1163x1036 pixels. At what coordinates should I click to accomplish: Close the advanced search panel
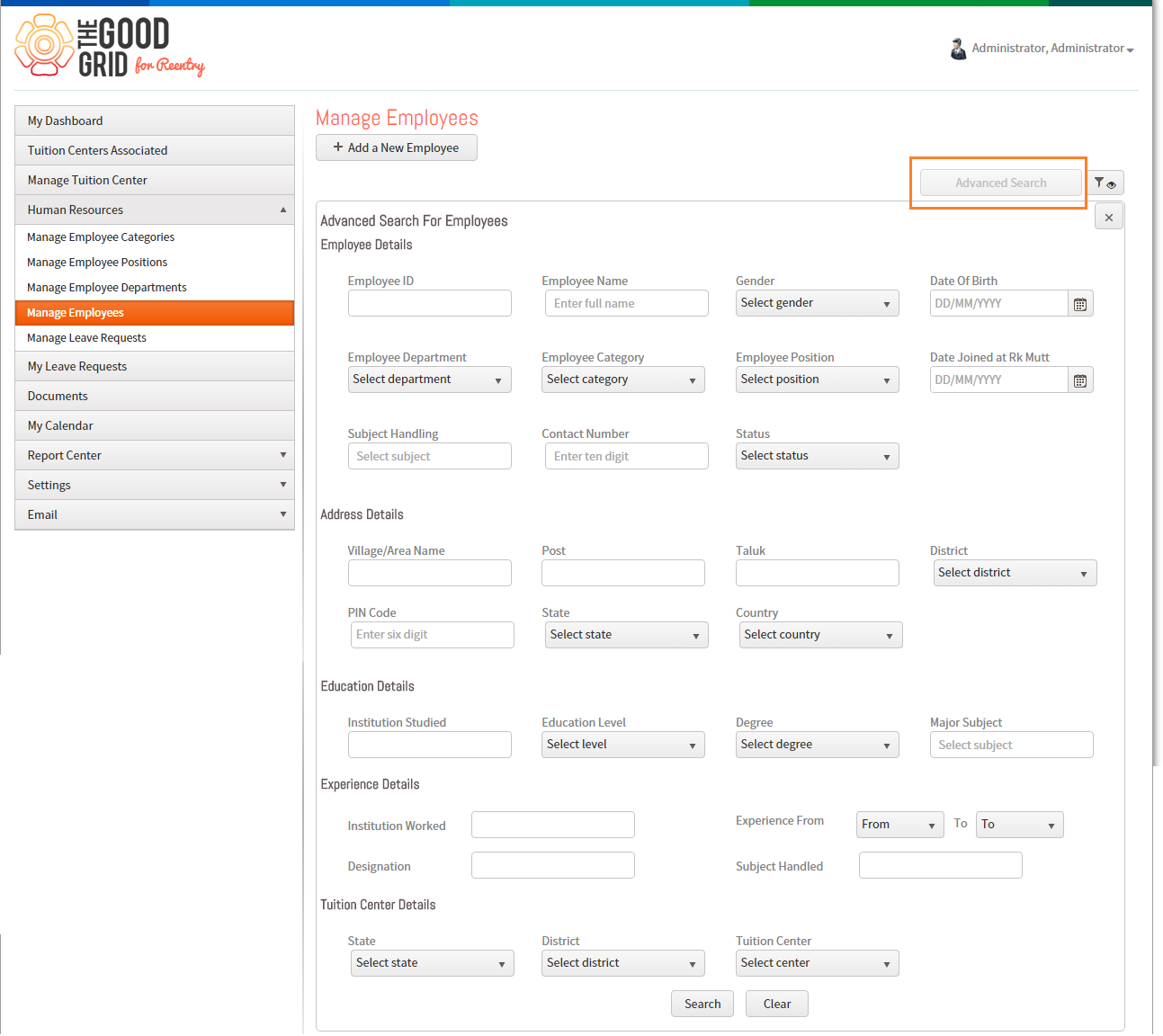(1109, 217)
